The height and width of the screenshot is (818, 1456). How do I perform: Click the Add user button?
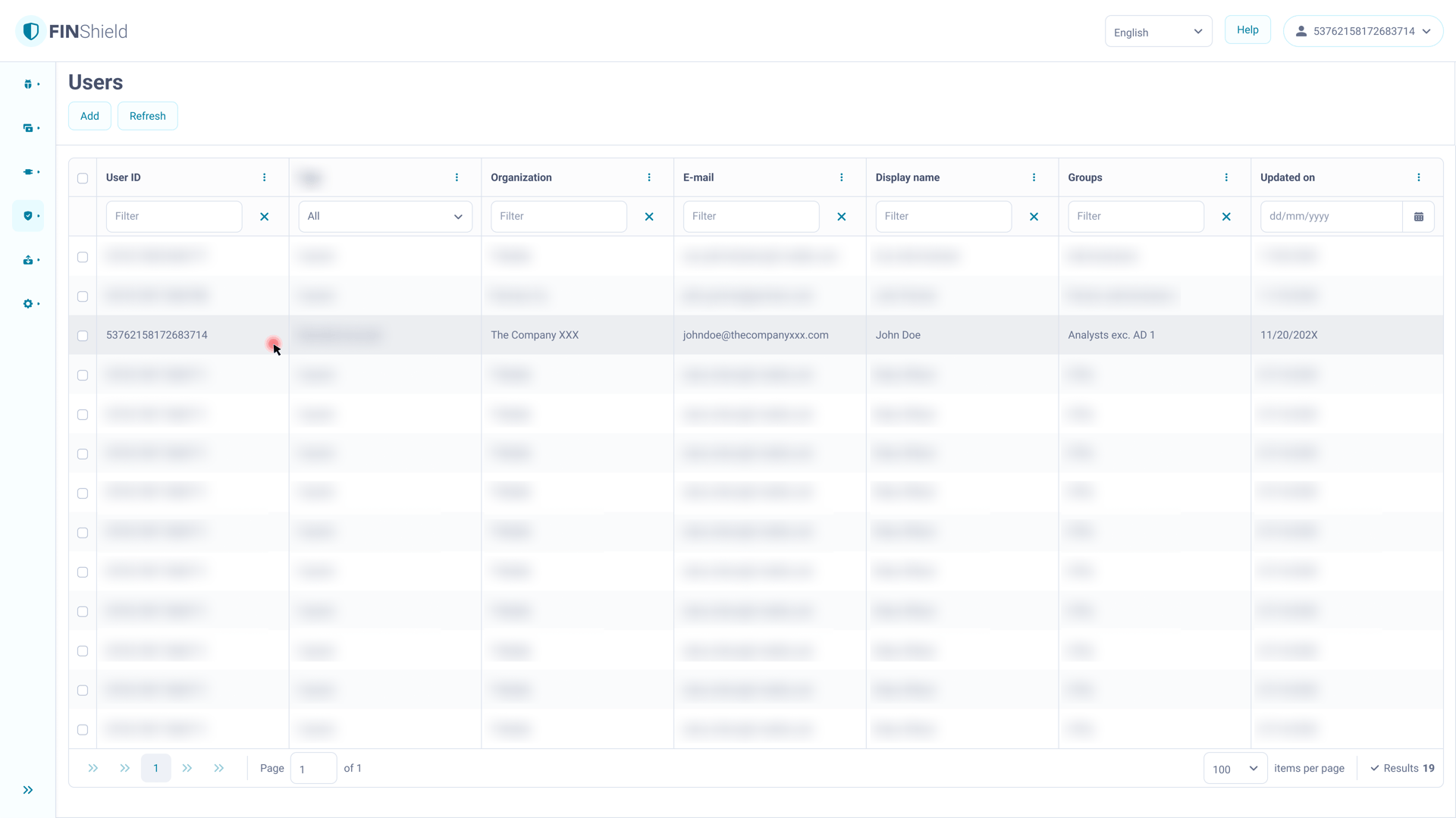[x=89, y=116]
